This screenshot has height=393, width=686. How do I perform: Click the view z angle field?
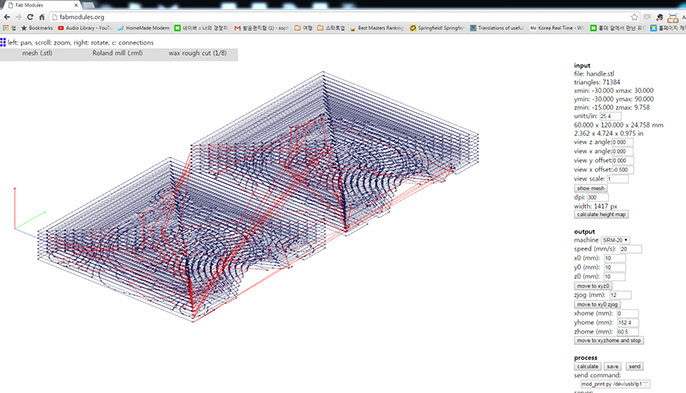(x=622, y=142)
